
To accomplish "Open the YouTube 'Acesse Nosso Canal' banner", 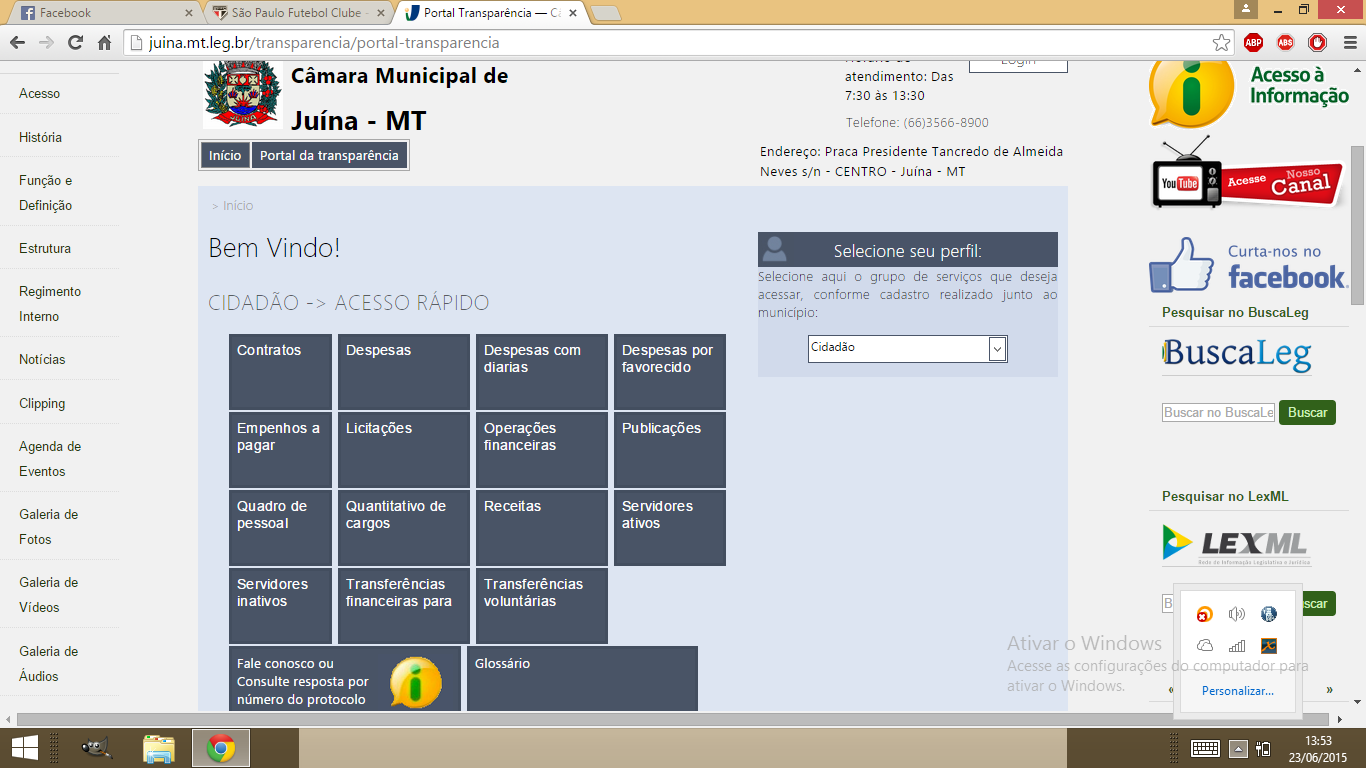I will [x=1245, y=182].
